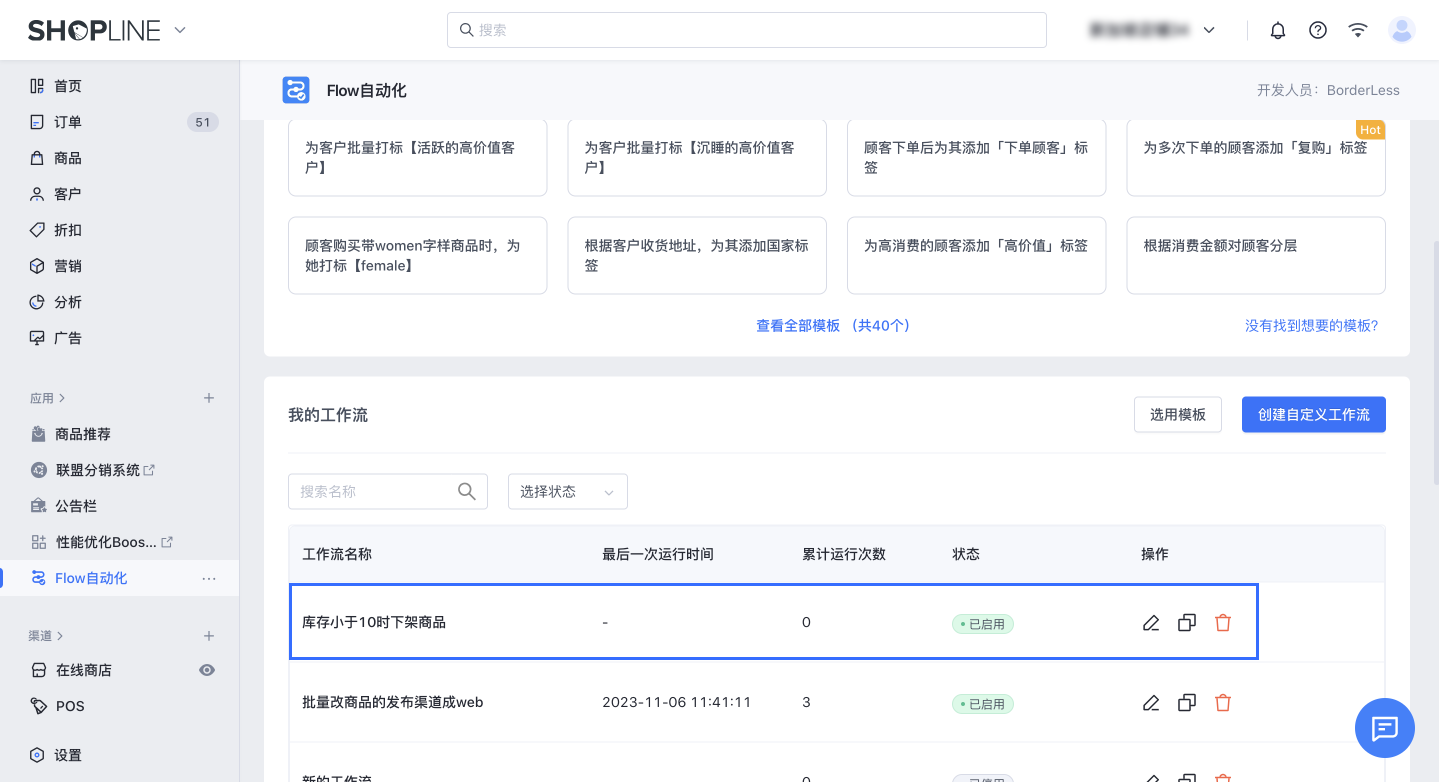Click the 创建自定义工作流 button
This screenshot has width=1439, height=782.
click(1313, 415)
